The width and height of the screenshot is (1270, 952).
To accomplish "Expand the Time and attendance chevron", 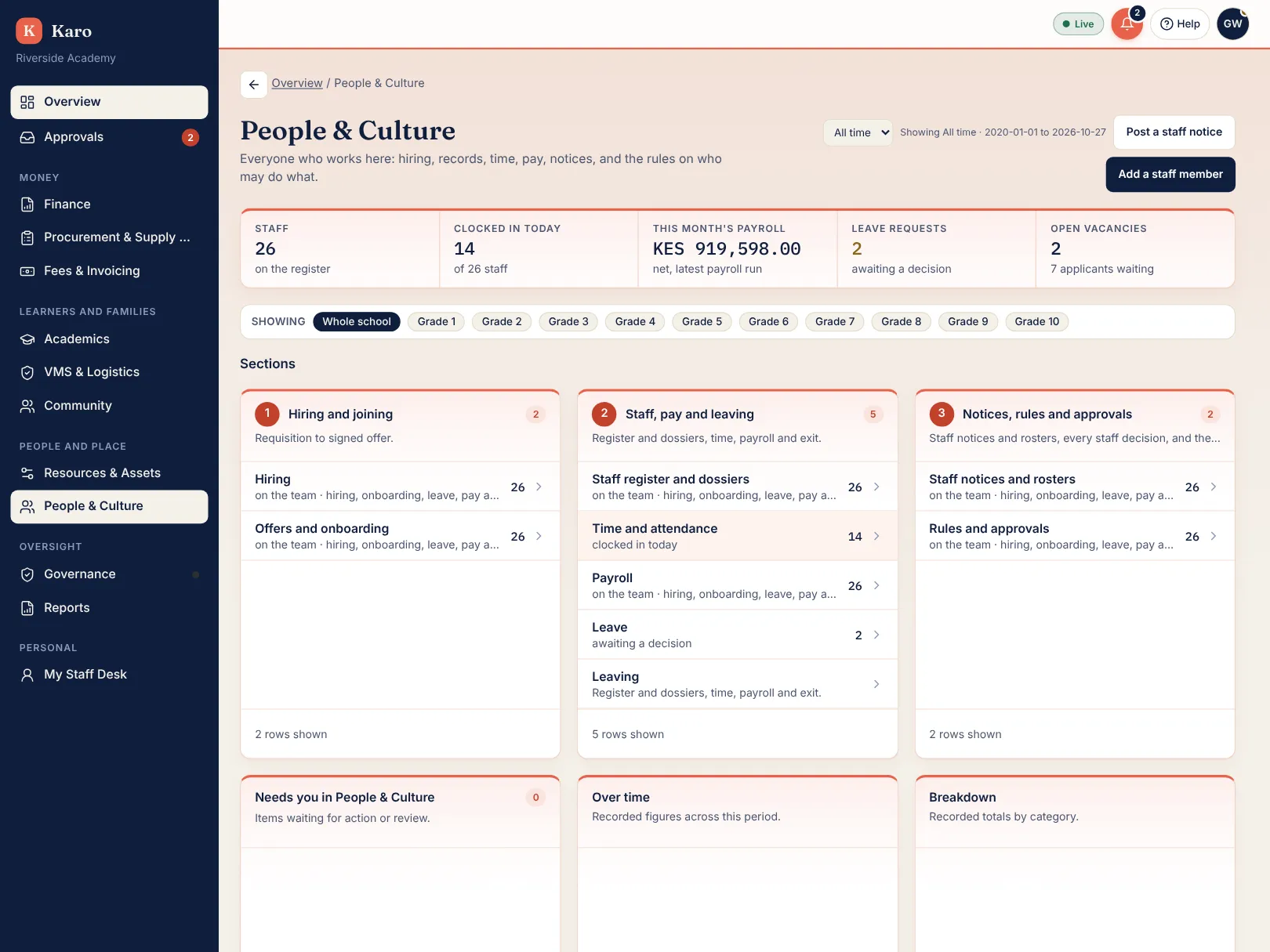I will [876, 536].
